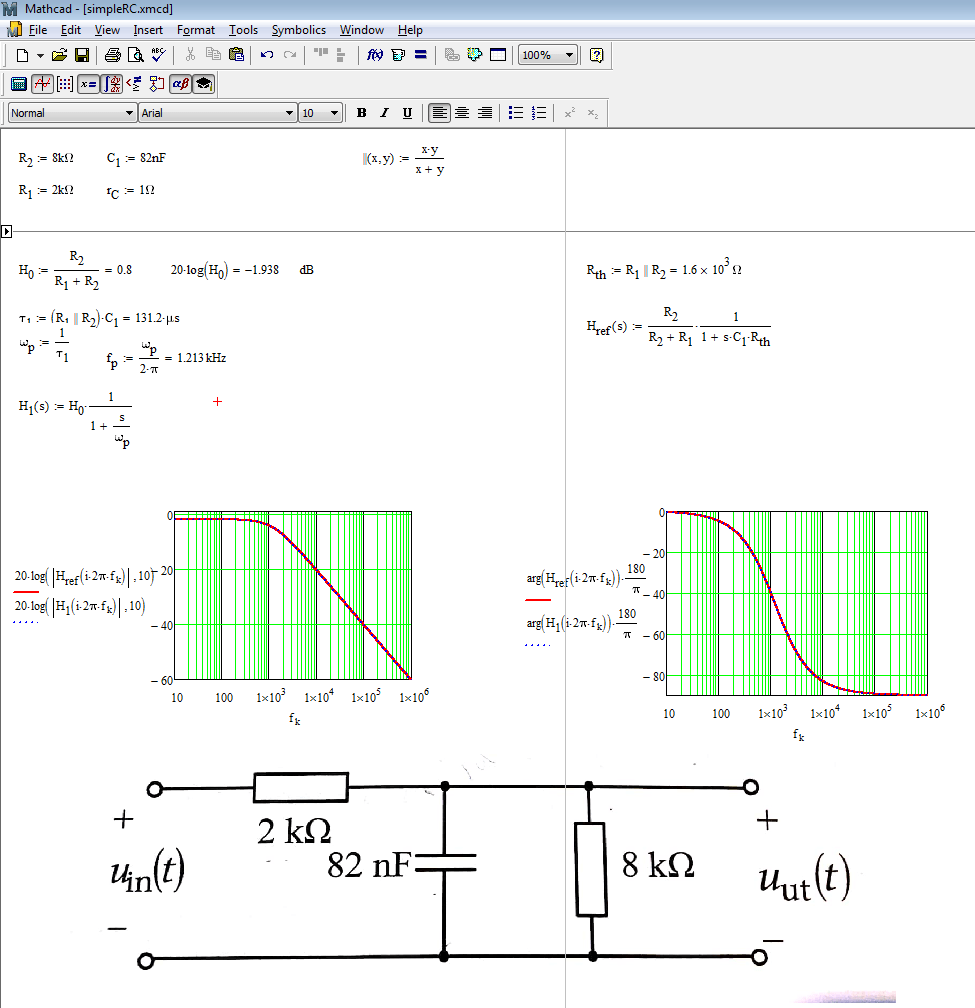This screenshot has height=1008, width=975.
Task: Open the Calculator palette toolbar
Action: click(18, 84)
